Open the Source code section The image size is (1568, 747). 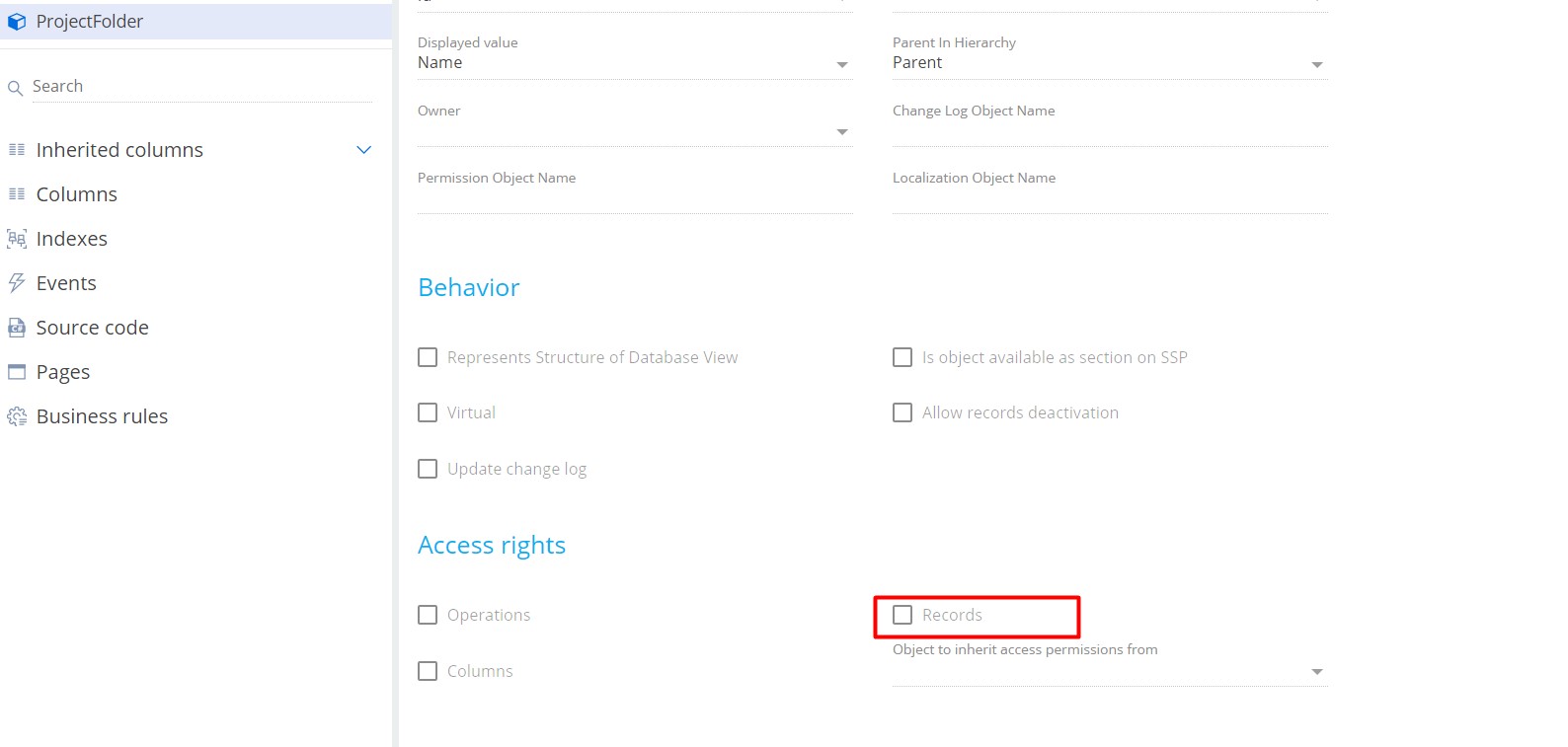tap(92, 328)
